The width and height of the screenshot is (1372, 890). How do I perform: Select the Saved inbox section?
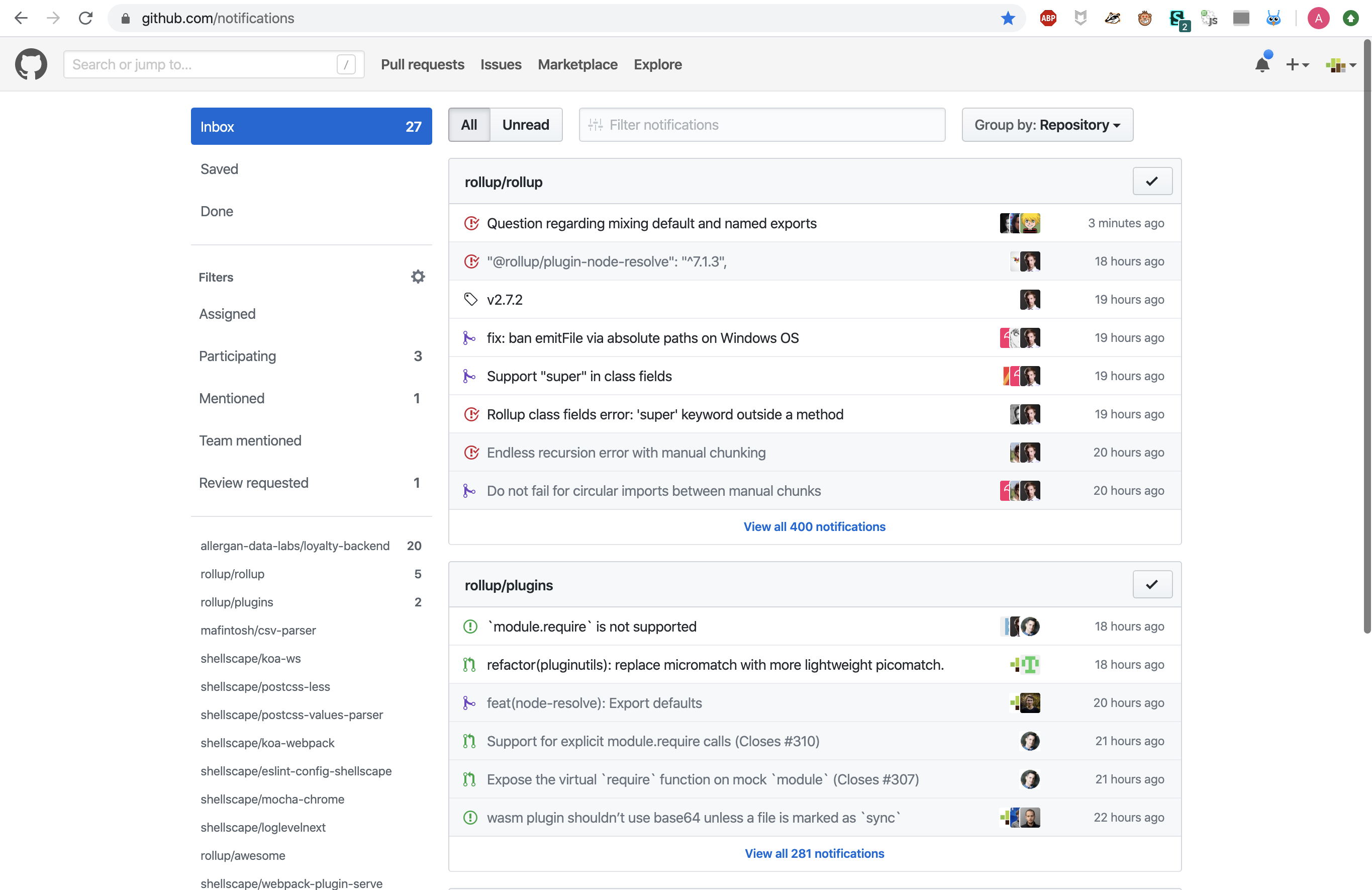point(219,169)
